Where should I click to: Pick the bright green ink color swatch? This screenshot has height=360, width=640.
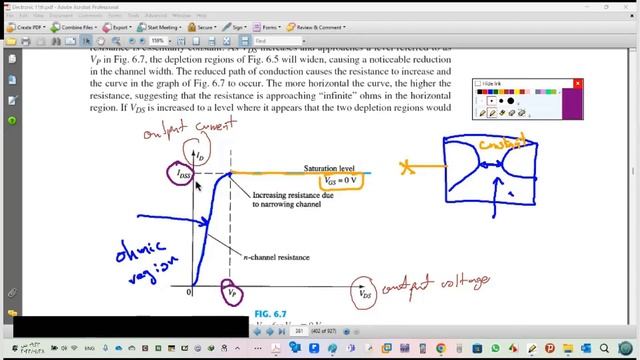pyautogui.click(x=548, y=92)
